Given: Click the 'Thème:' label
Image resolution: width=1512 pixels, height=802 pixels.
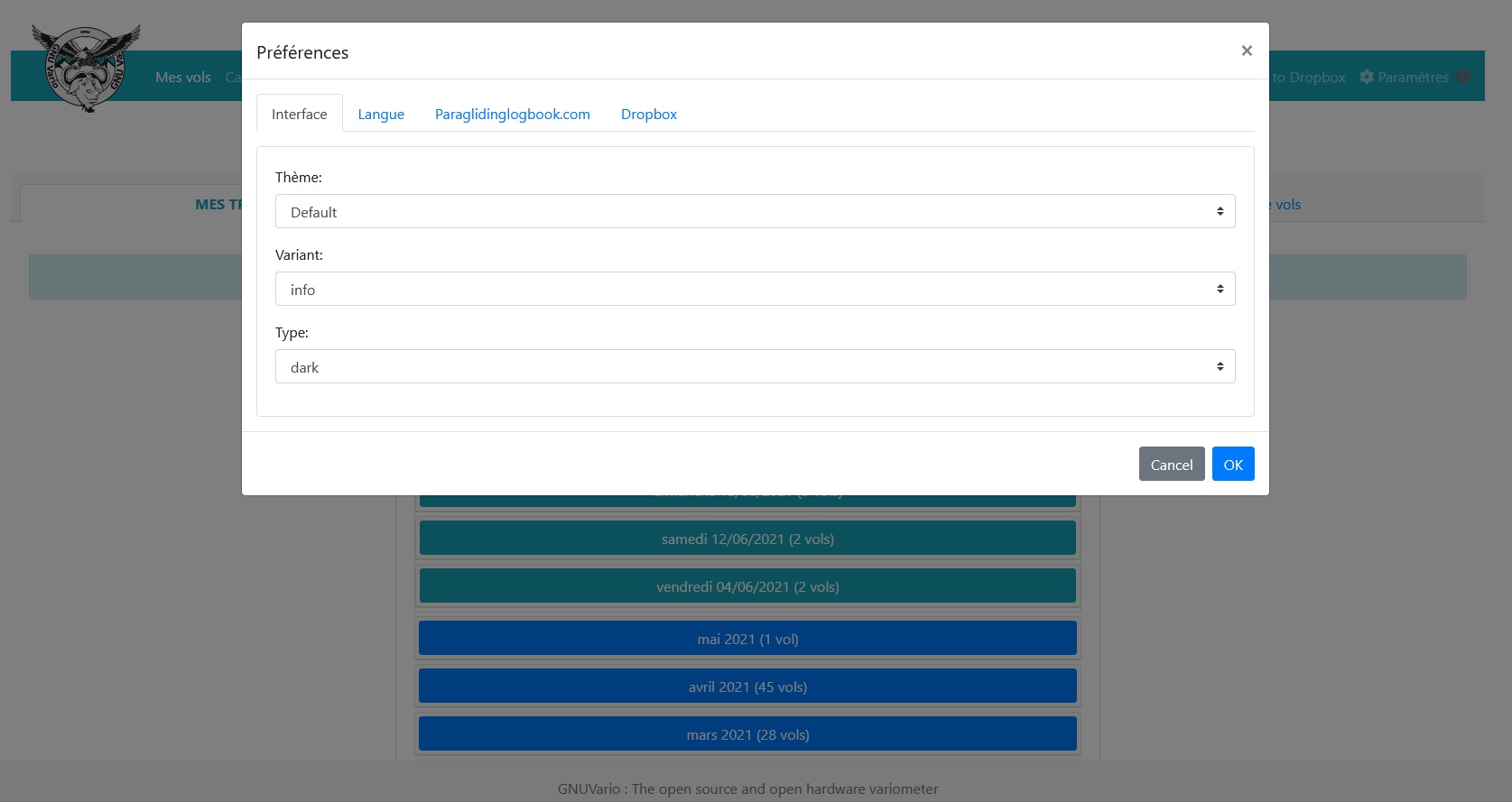Looking at the screenshot, I should pos(299,177).
